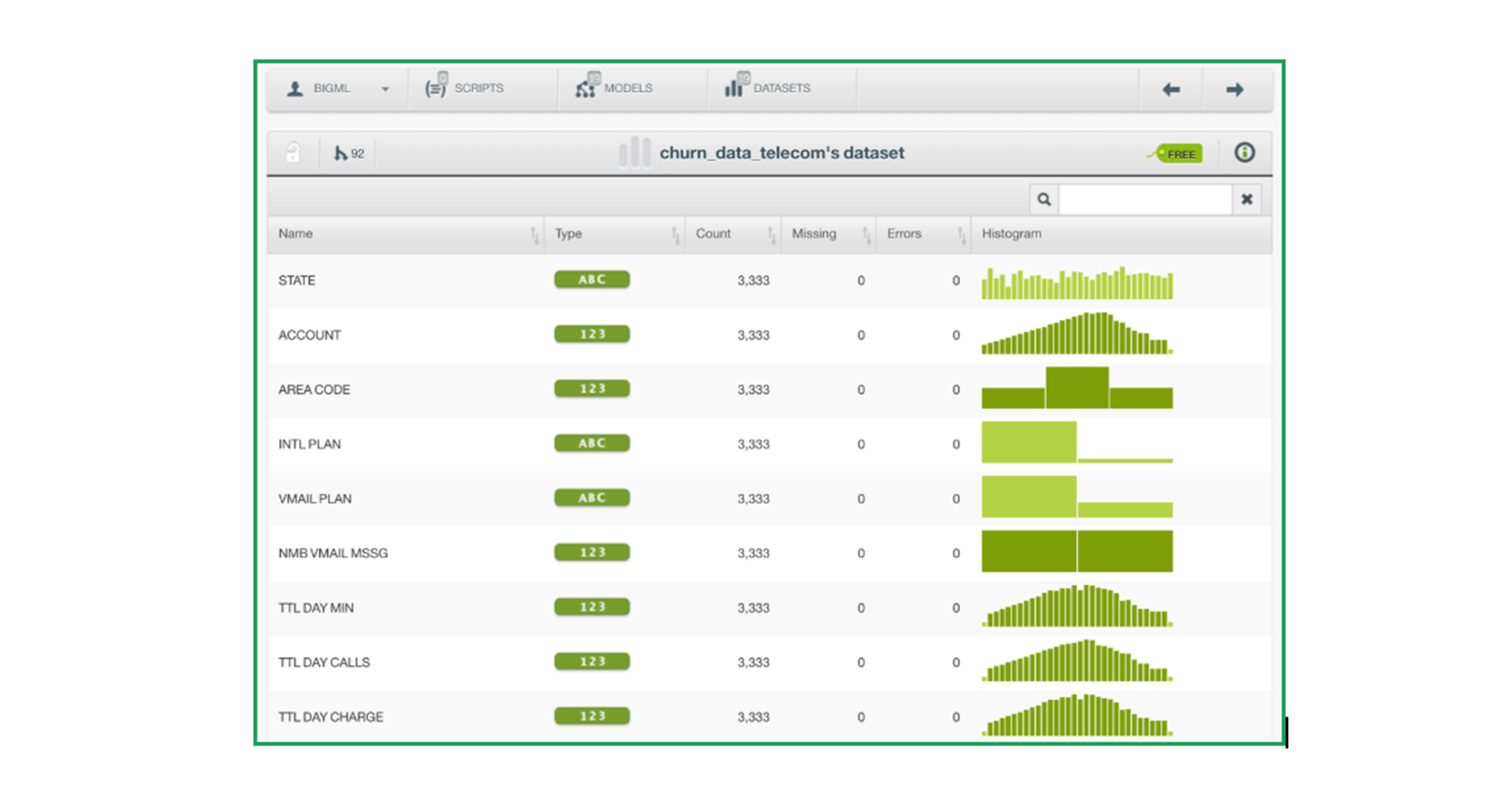Select the ACCOUNT field name
The width and height of the screenshot is (1512, 802).
(310, 335)
